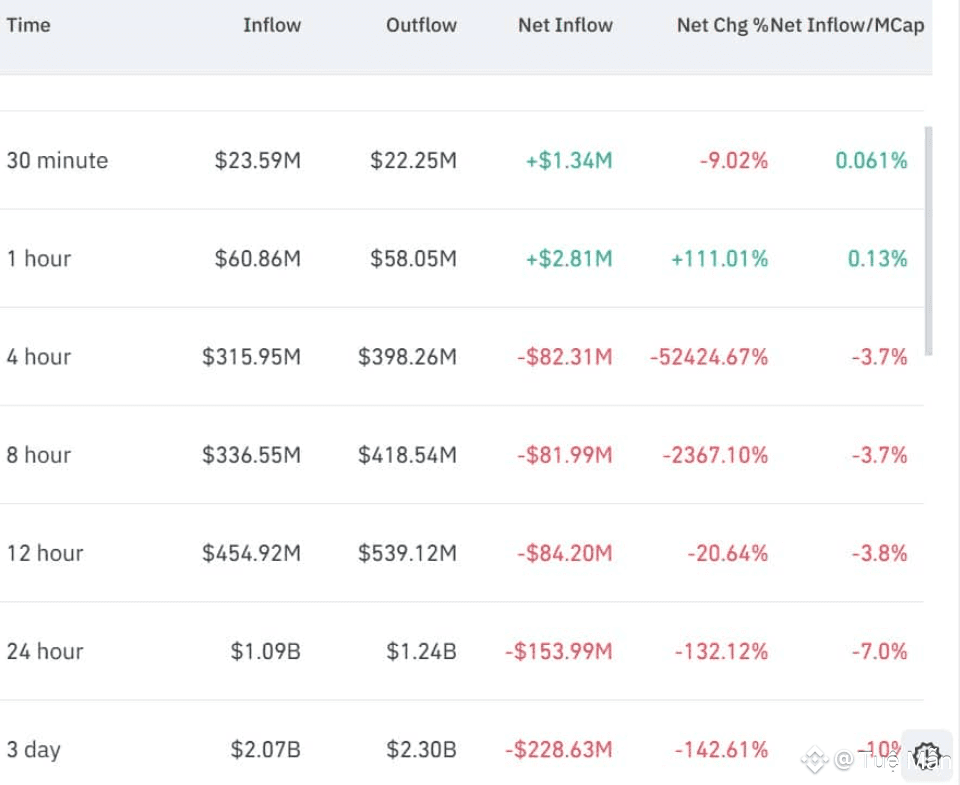This screenshot has width=960, height=785.
Task: Pick the 8 hour time row
Action: [39, 455]
